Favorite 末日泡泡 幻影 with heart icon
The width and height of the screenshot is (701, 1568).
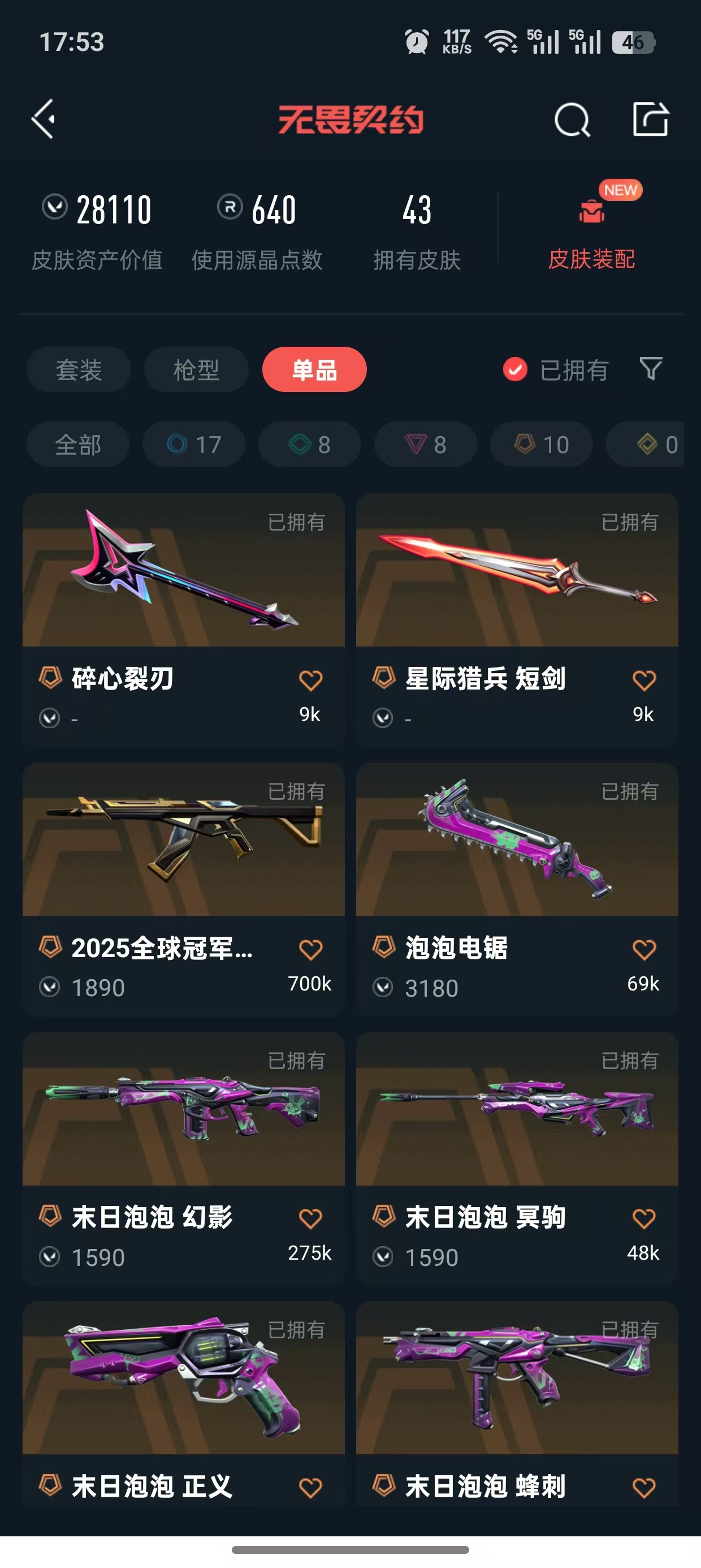coord(310,1218)
